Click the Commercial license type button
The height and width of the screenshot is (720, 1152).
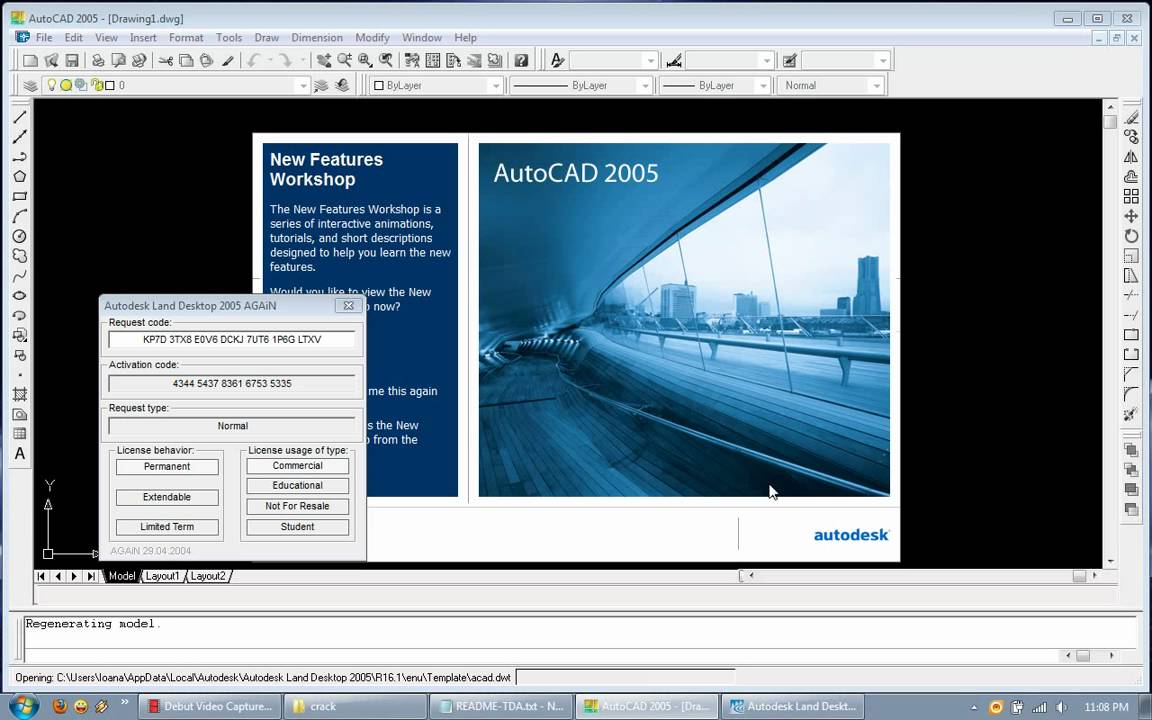298,466
